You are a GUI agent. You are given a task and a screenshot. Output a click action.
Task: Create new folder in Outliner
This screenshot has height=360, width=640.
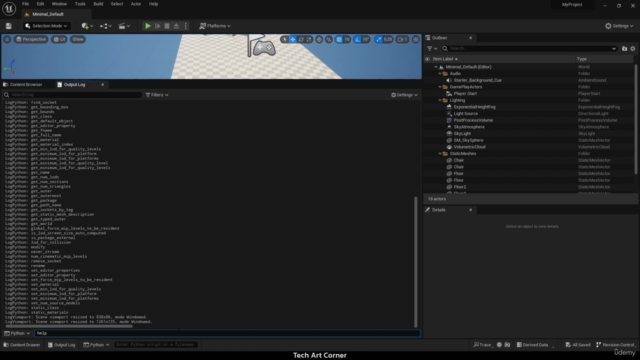(x=624, y=49)
